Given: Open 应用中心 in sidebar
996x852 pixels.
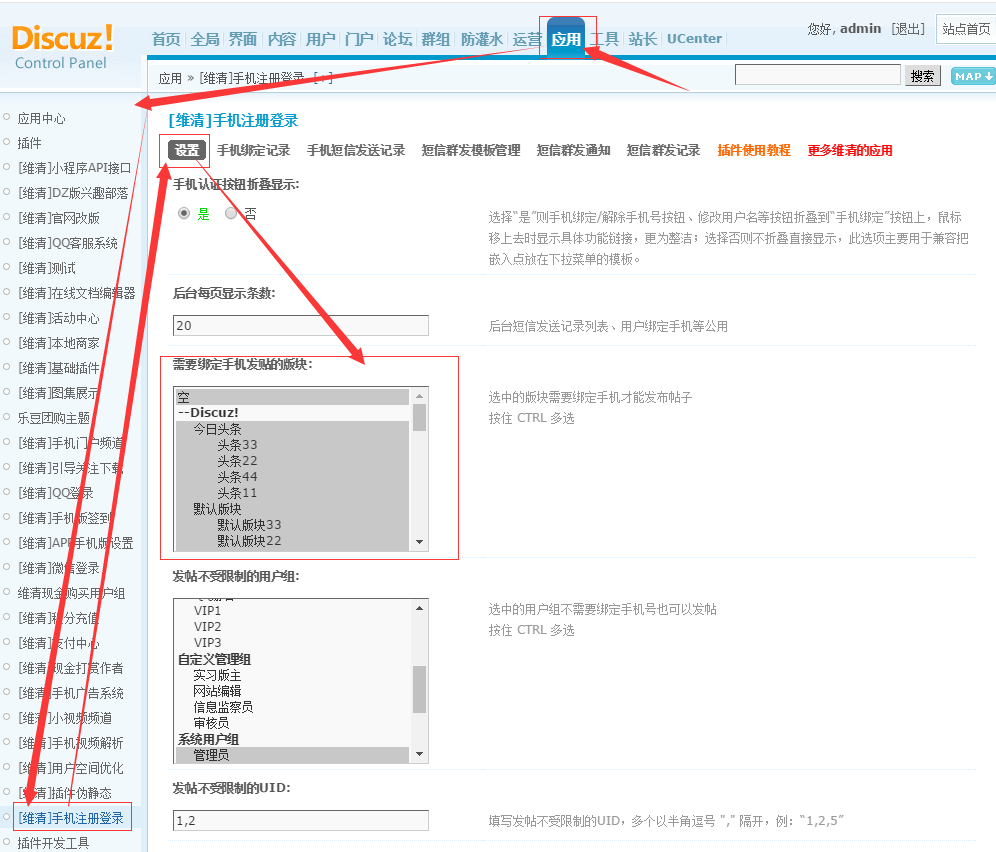Looking at the screenshot, I should tap(41, 118).
